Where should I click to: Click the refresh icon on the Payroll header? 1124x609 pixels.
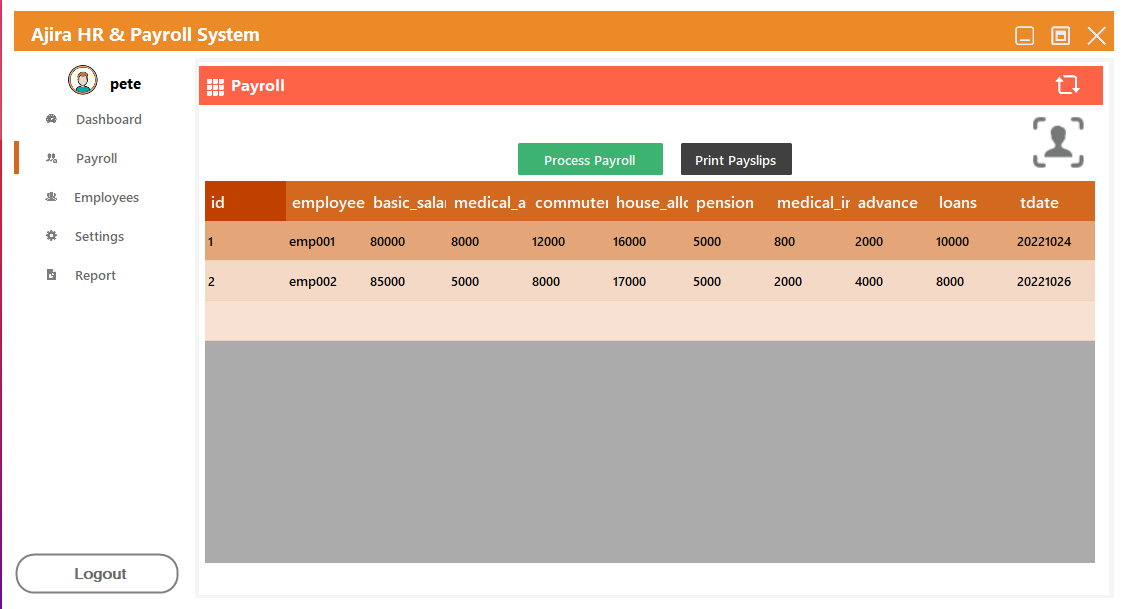[x=1068, y=85]
